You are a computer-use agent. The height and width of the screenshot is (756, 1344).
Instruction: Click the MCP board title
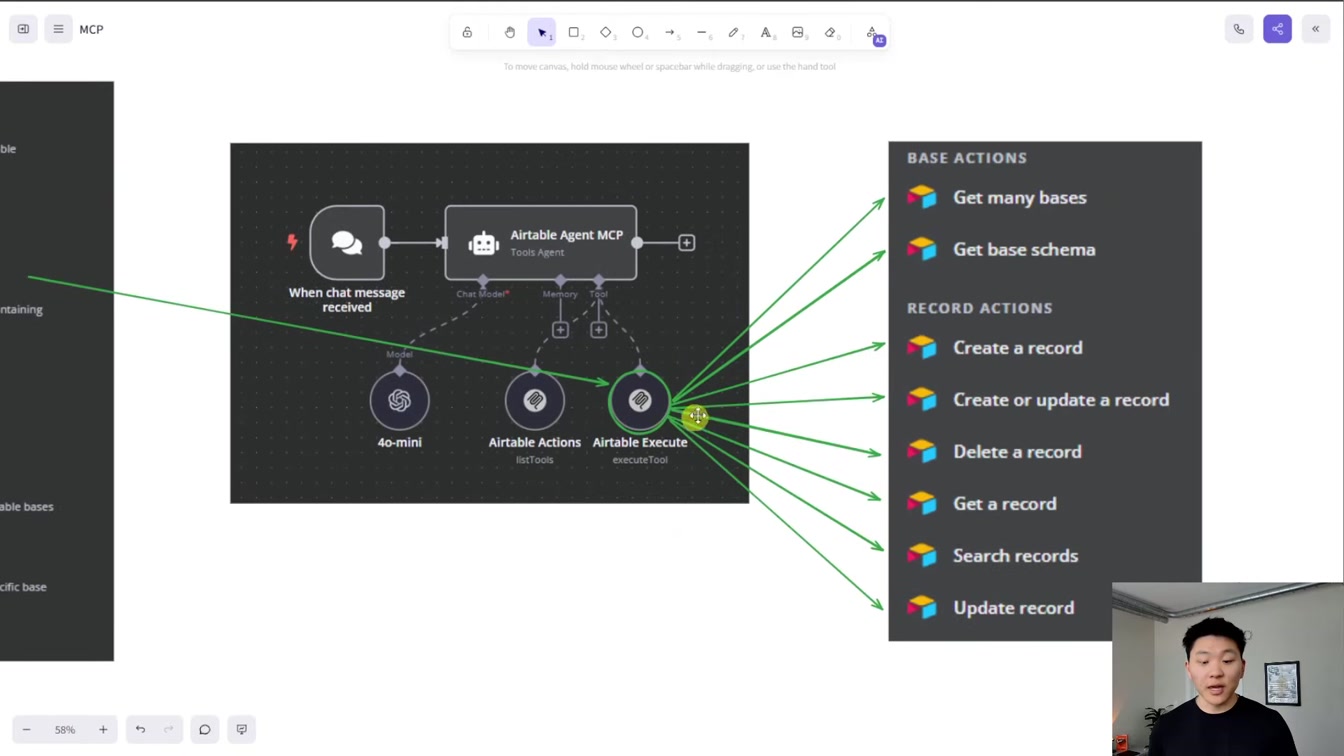tap(91, 29)
